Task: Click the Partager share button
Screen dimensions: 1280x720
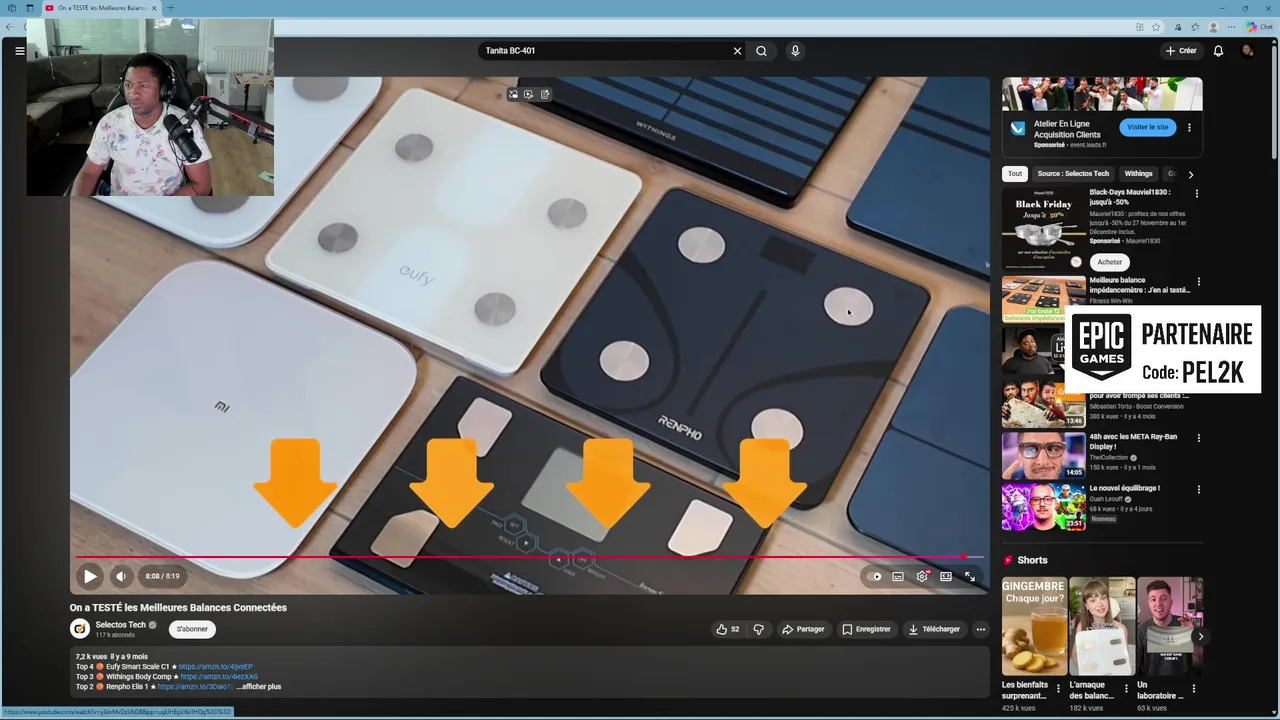Action: pyautogui.click(x=803, y=629)
